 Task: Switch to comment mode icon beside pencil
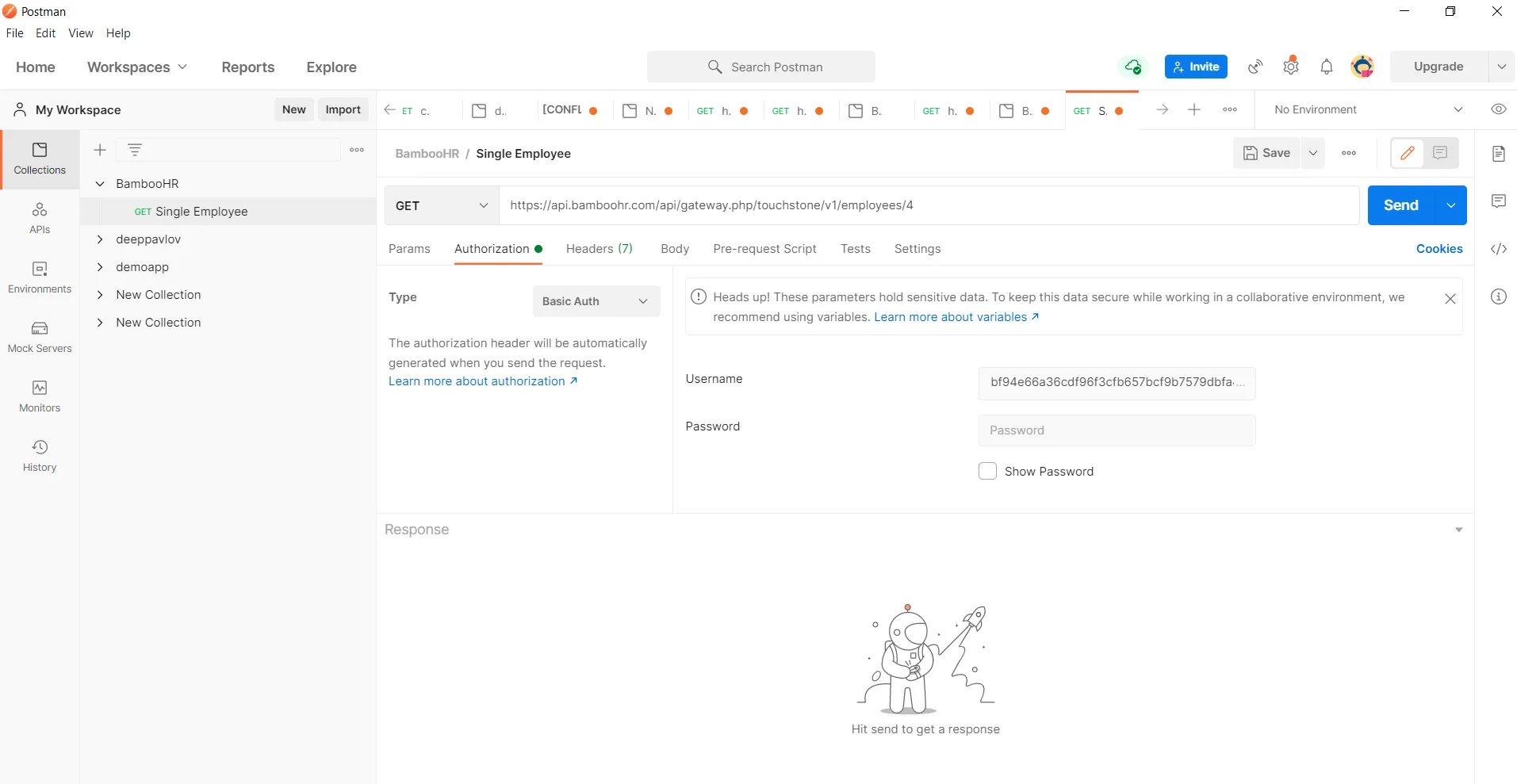[x=1441, y=153]
